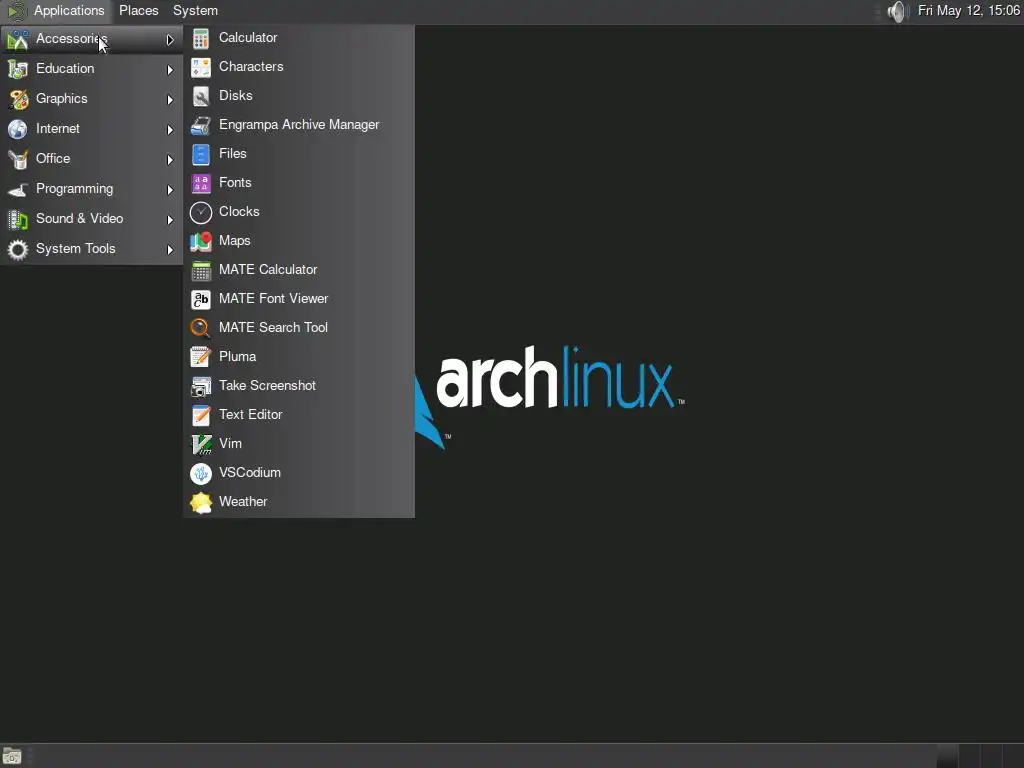Screen dimensions: 1024x768
Task: Choose the MATE Search Tool label
Action: [x=274, y=328]
